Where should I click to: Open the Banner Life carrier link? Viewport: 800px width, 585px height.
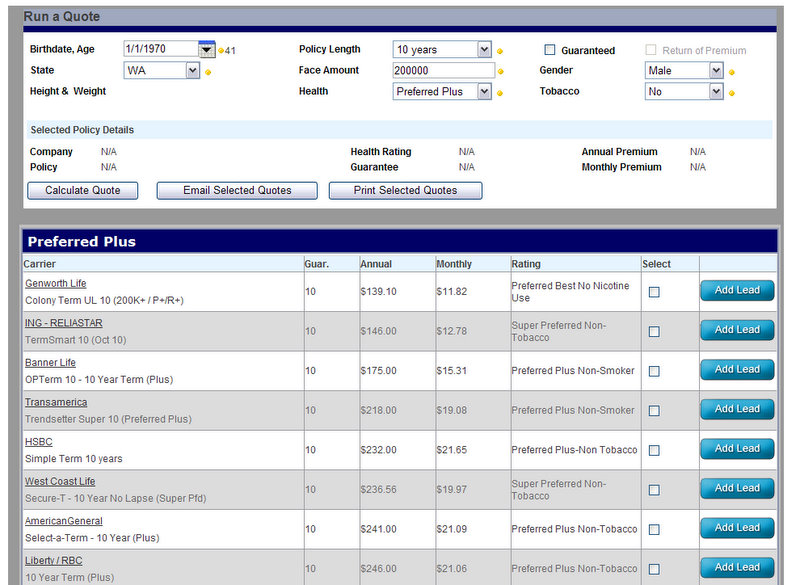point(51,363)
